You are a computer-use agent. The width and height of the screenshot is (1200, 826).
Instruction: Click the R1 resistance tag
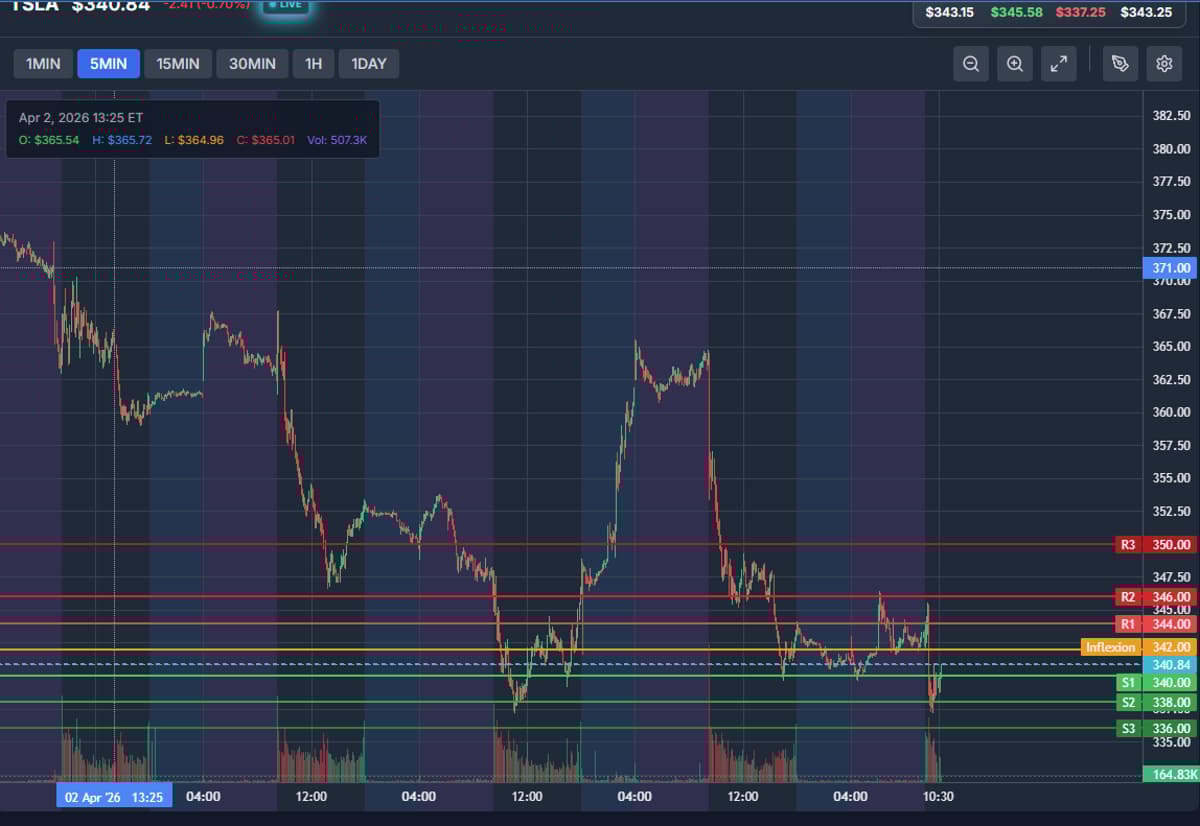click(1128, 623)
